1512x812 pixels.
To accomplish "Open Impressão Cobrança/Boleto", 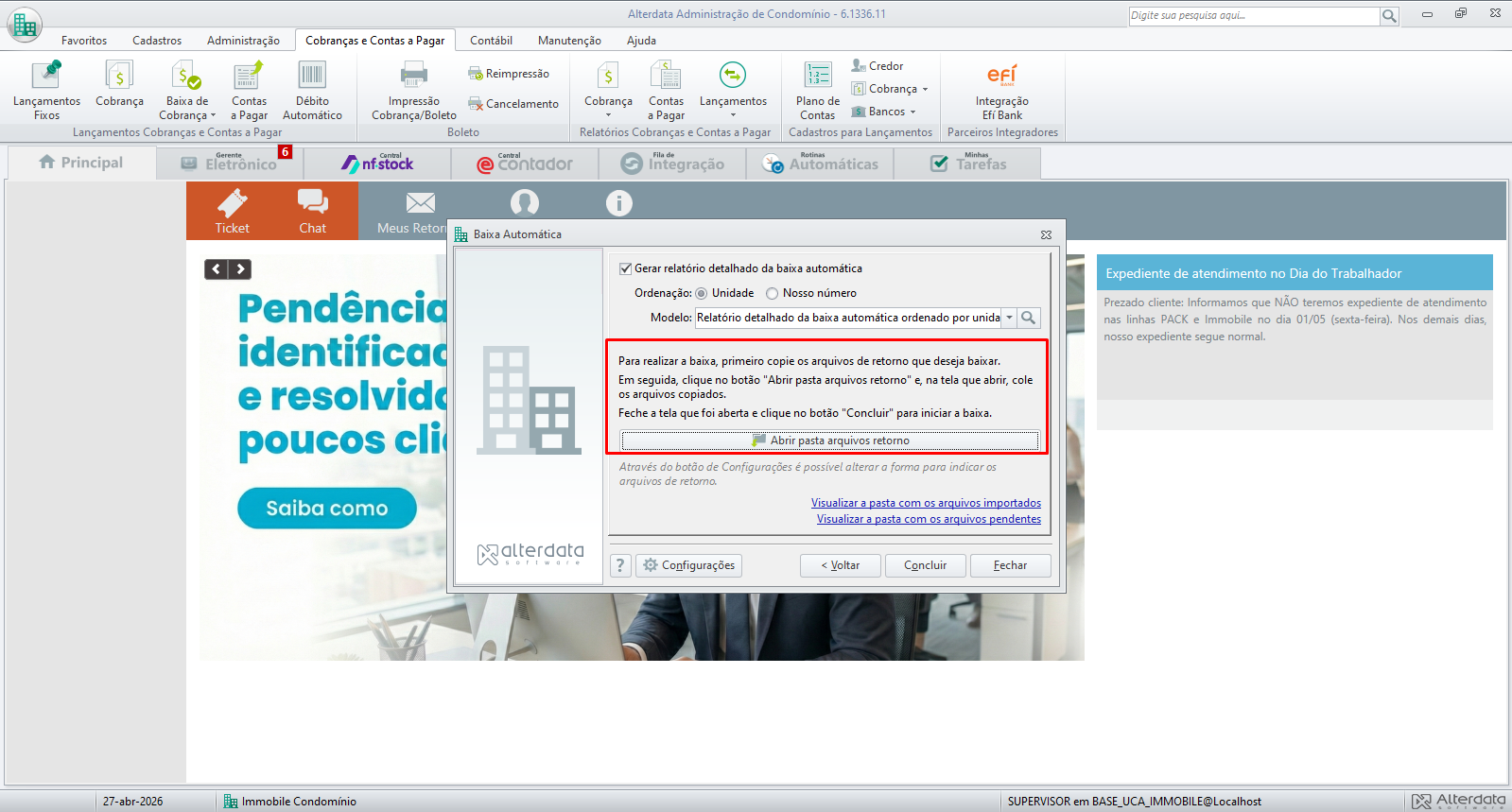I will click(414, 91).
